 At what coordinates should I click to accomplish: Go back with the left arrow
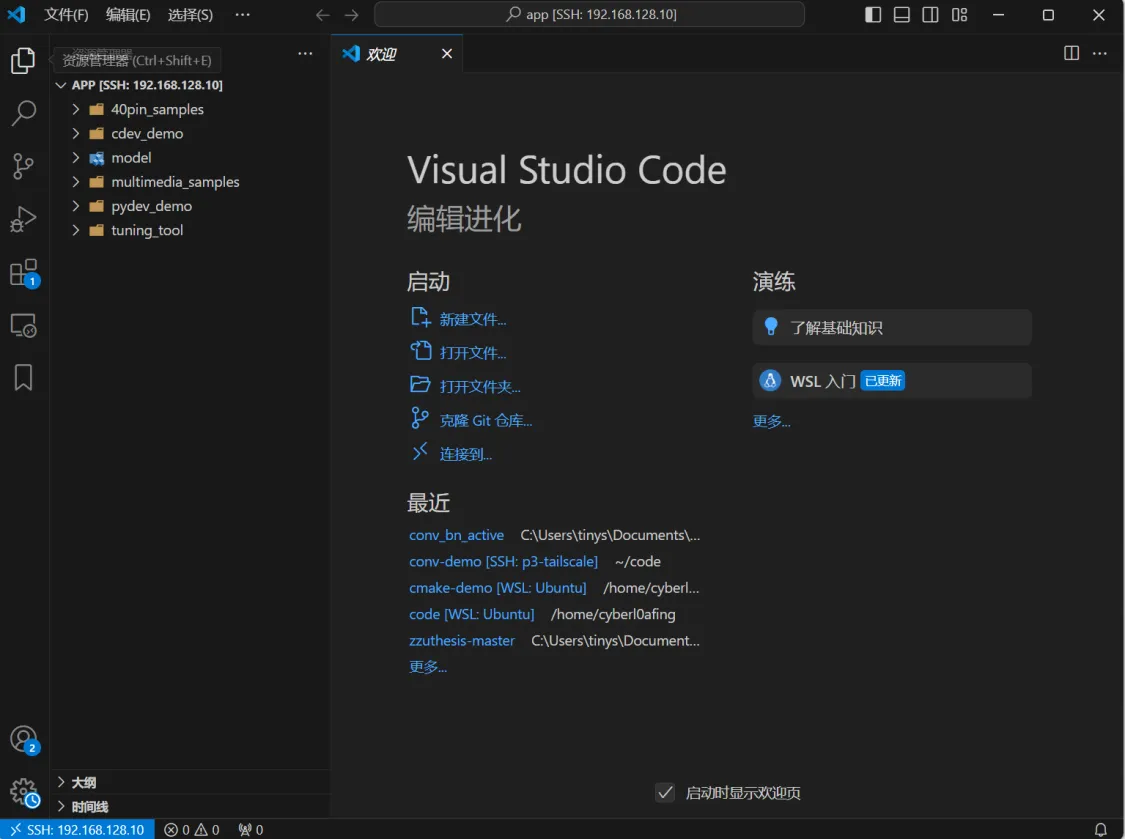tap(323, 15)
